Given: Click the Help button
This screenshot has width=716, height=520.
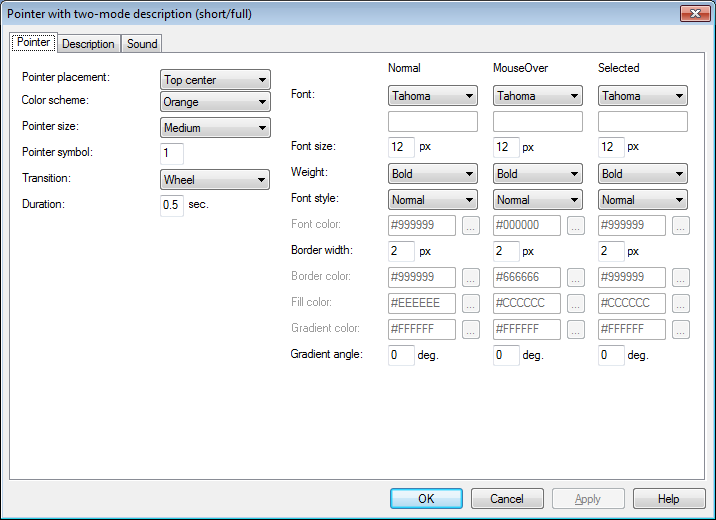Looking at the screenshot, I should tap(669, 499).
